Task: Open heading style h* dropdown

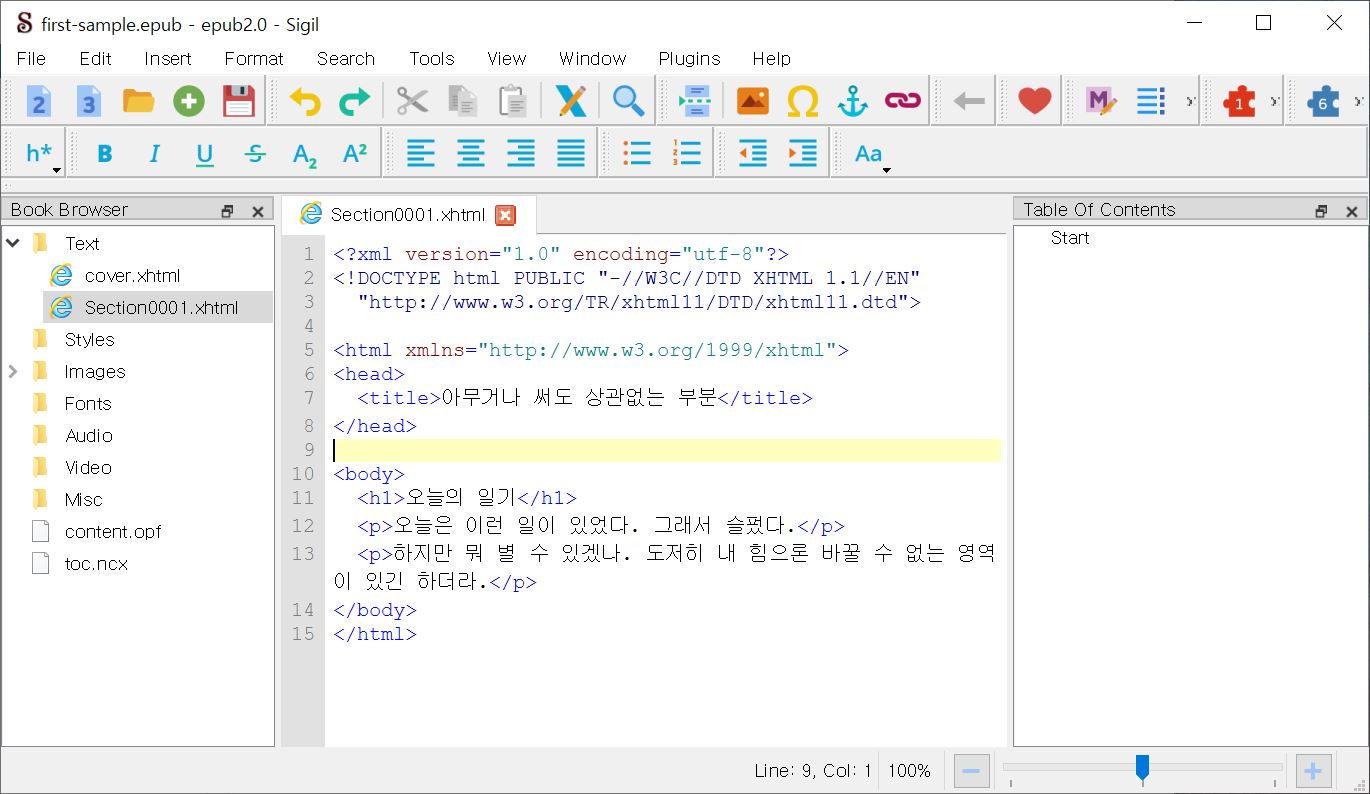Action: tap(43, 154)
